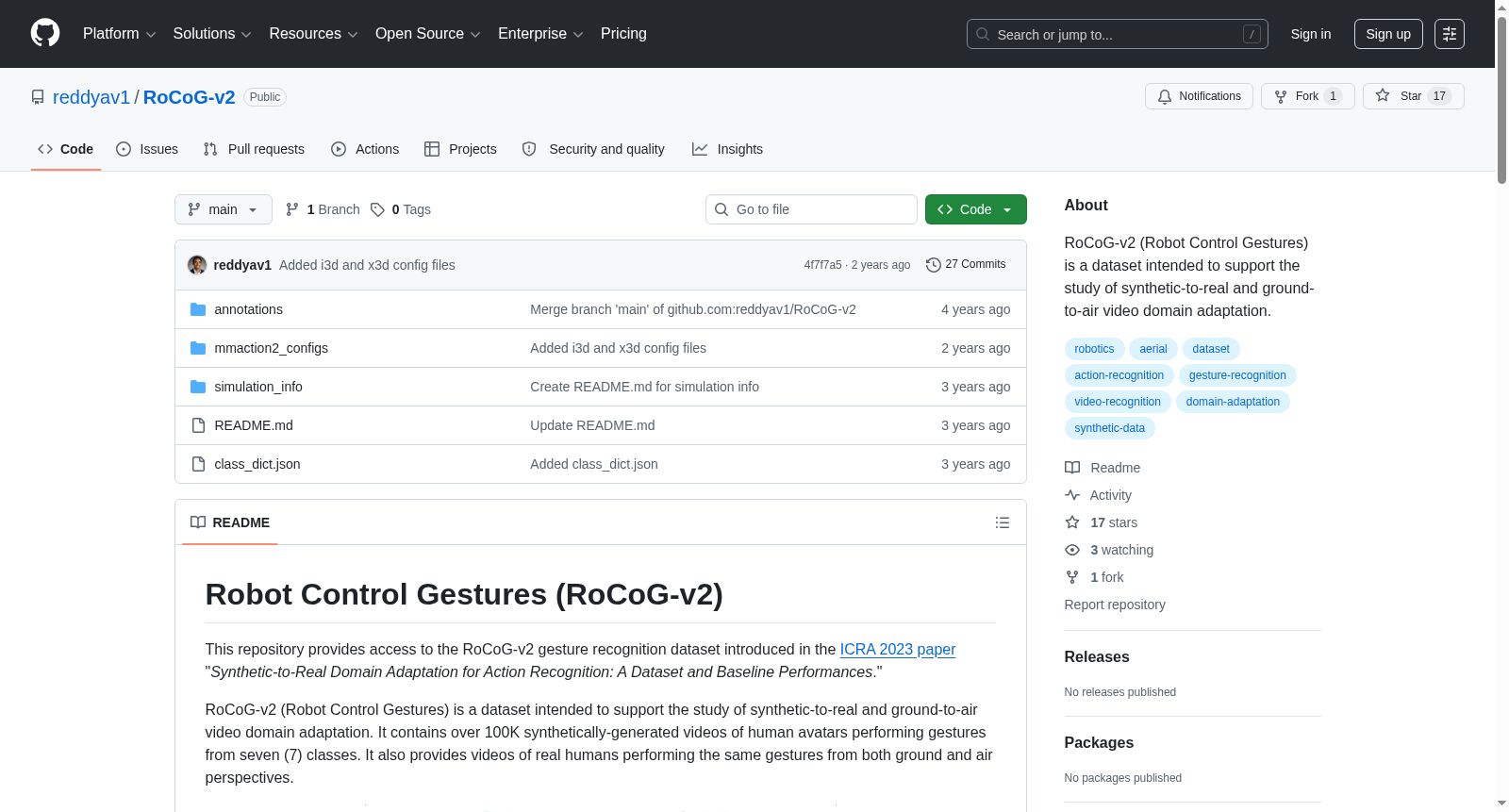Focus the Go to file input
The height and width of the screenshot is (812, 1509).
(x=811, y=209)
